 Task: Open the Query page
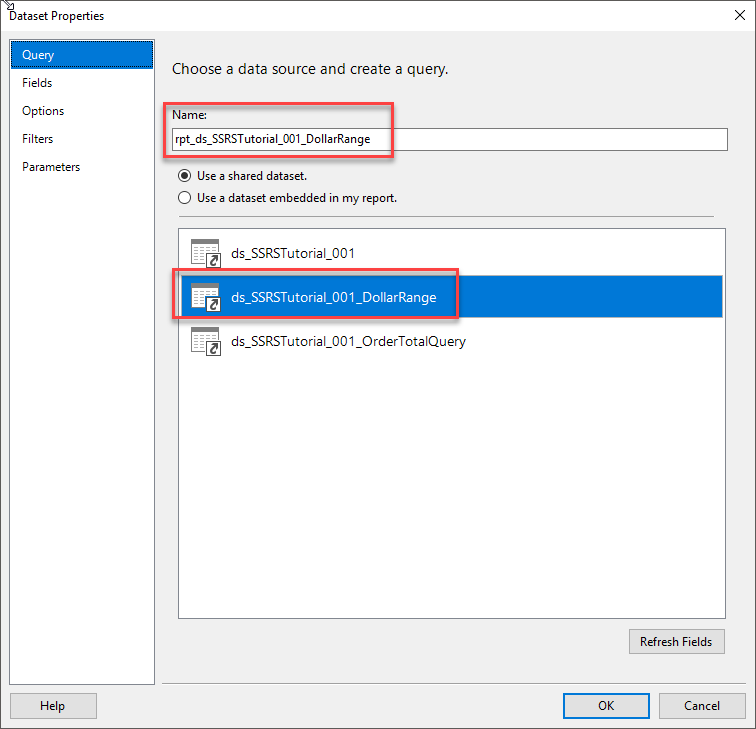coord(82,55)
